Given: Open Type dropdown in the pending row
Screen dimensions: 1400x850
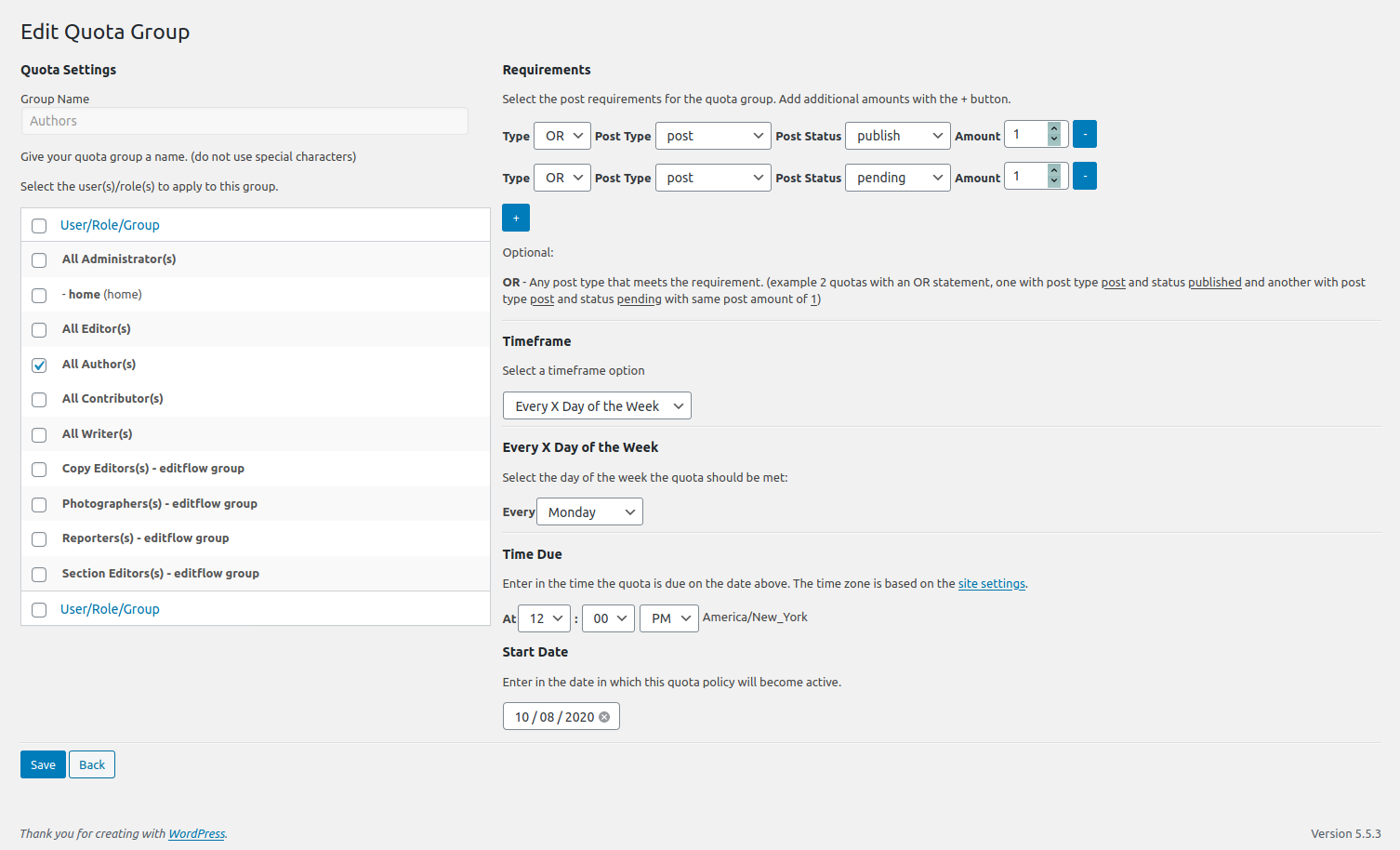Looking at the screenshot, I should (562, 178).
